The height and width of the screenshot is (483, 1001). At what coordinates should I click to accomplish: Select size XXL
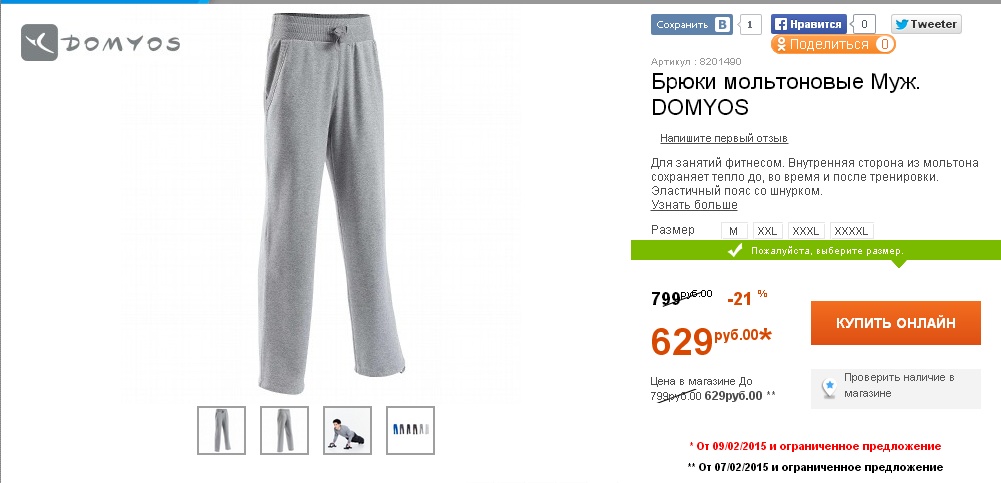[767, 231]
